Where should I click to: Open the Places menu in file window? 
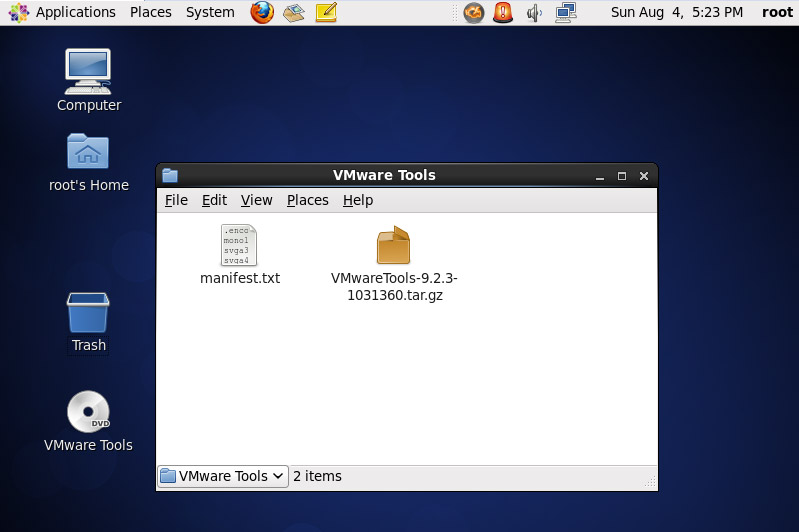307,200
